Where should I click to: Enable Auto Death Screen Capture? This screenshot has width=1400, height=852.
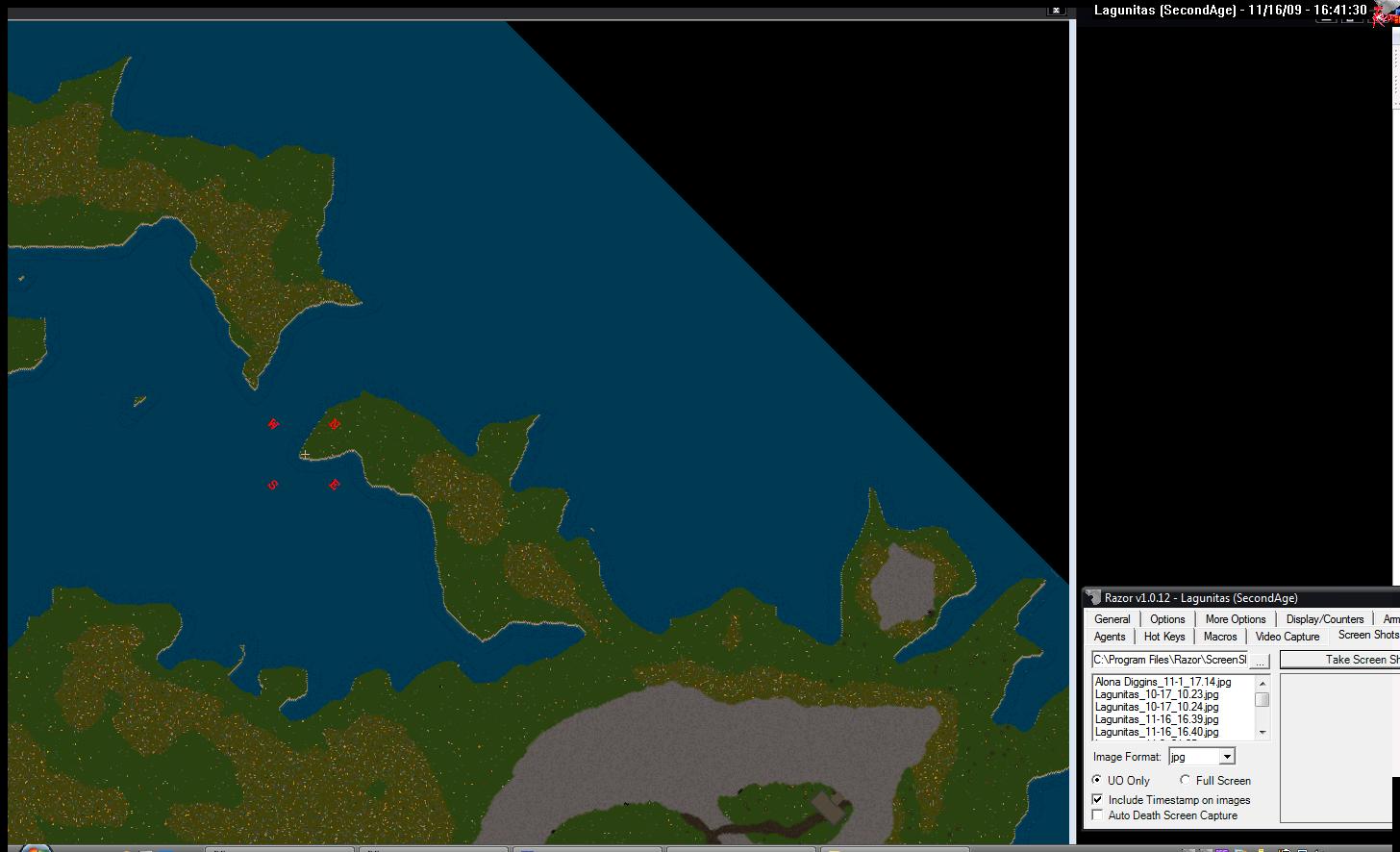(x=1098, y=815)
